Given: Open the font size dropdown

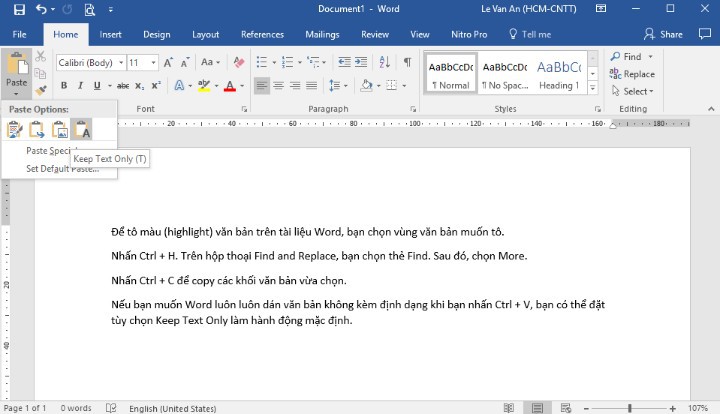Looking at the screenshot, I should pyautogui.click(x=153, y=62).
